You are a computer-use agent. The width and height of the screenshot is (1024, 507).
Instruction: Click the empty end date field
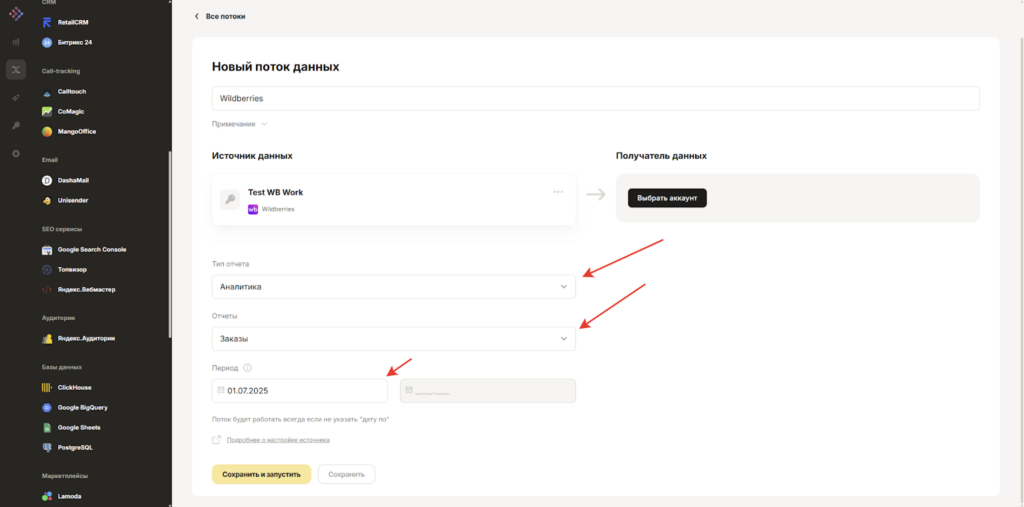click(x=488, y=391)
